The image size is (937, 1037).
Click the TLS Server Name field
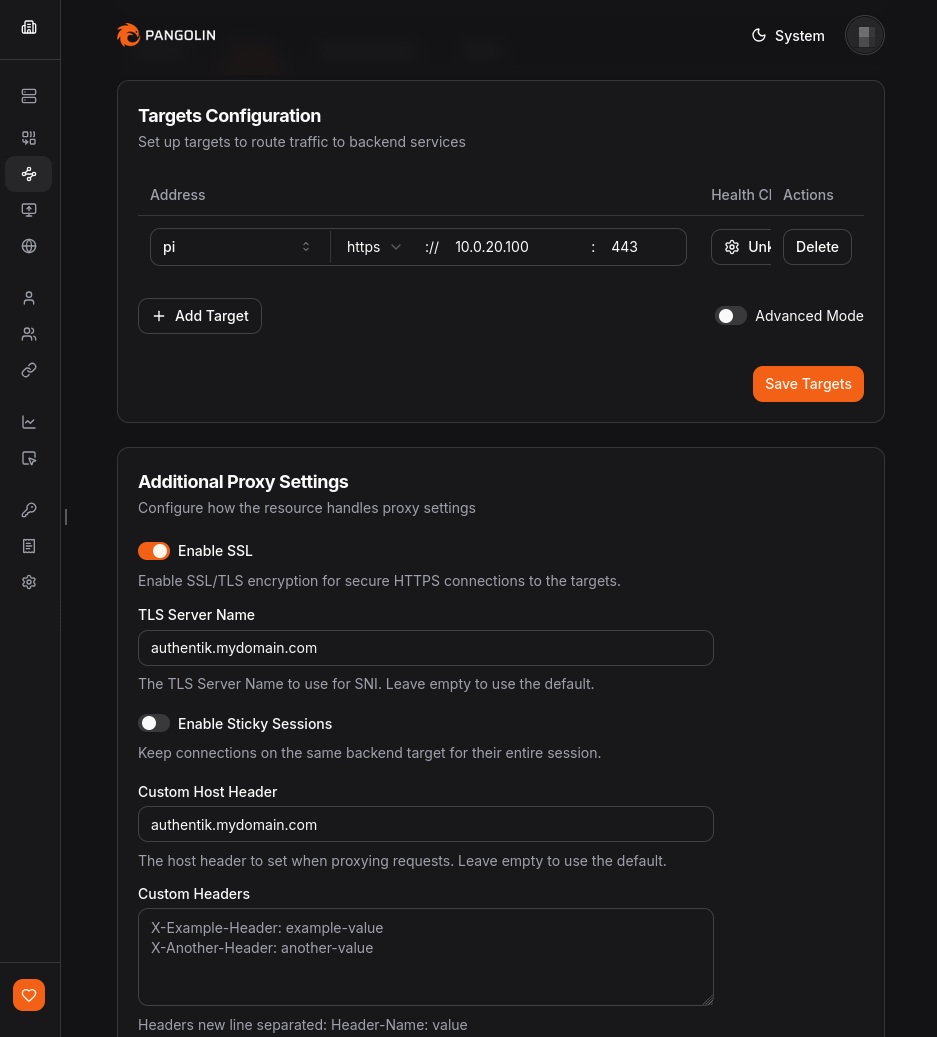(425, 648)
